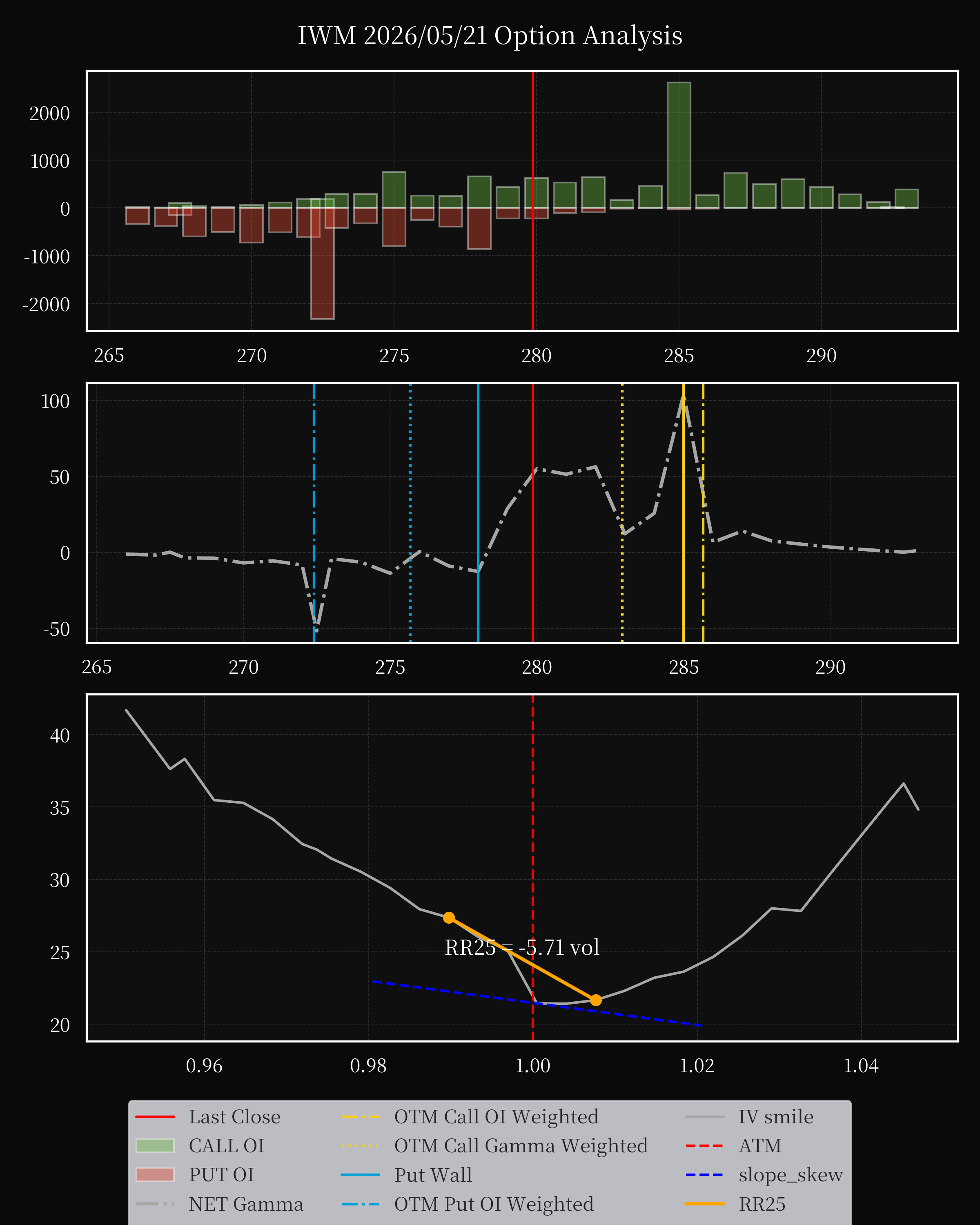Click the OTM Put OI Weighted legend label
Image resolution: width=980 pixels, height=1225 pixels.
494,1204
